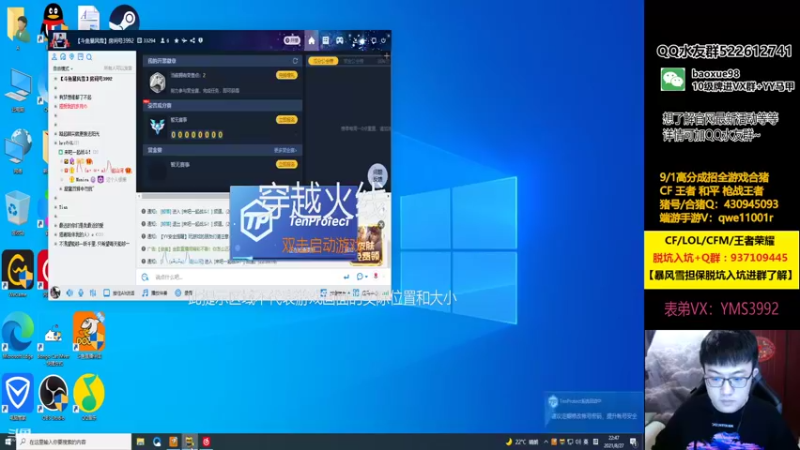Open the notification center on taskbar

(634, 442)
